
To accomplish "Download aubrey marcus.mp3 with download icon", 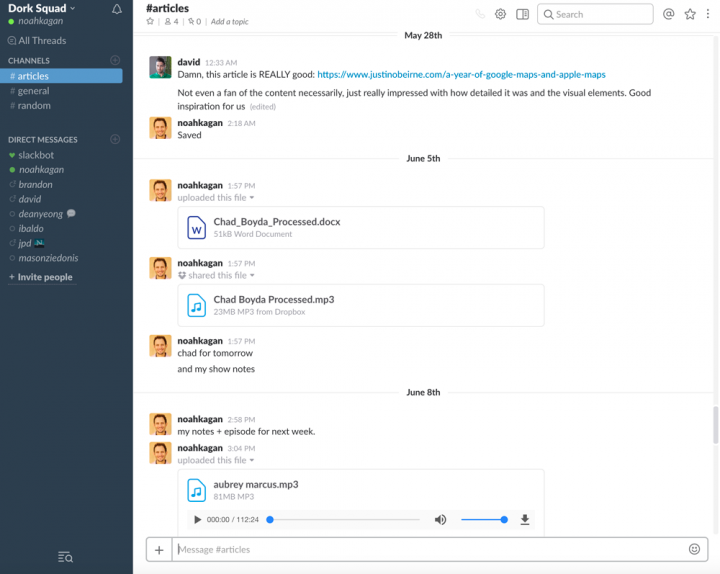I will click(525, 520).
